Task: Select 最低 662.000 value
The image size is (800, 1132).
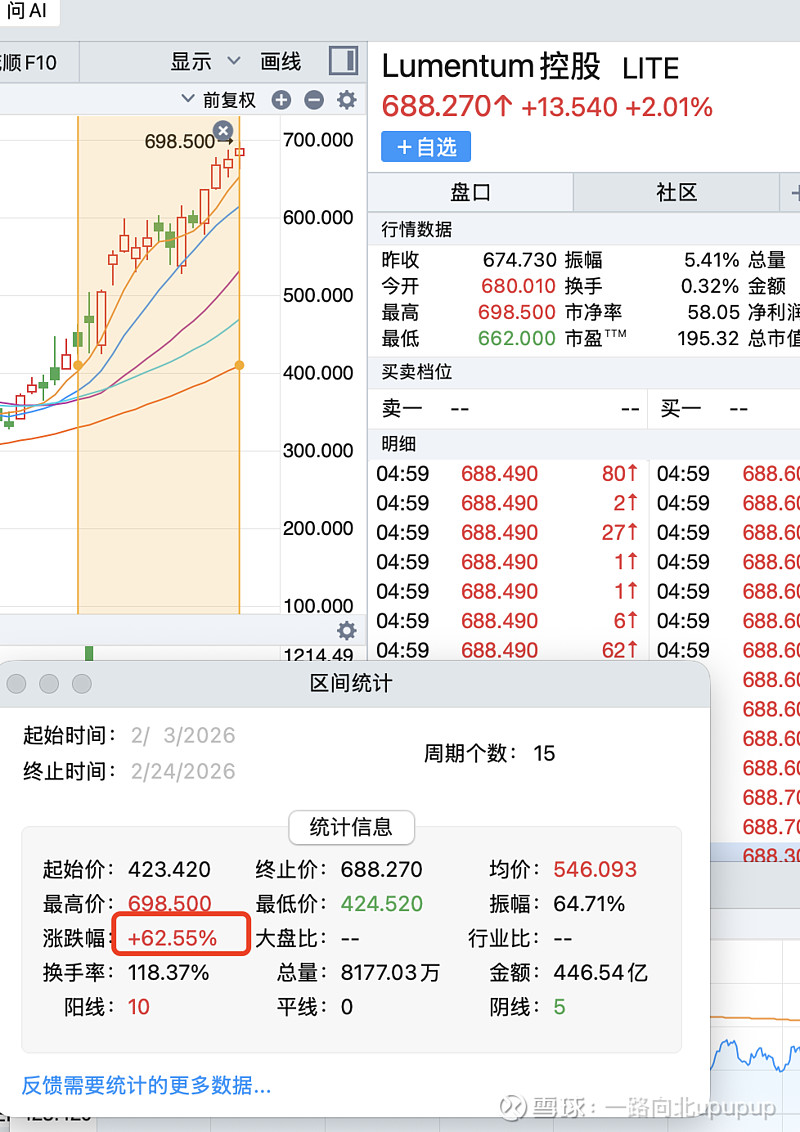Action: (x=516, y=338)
